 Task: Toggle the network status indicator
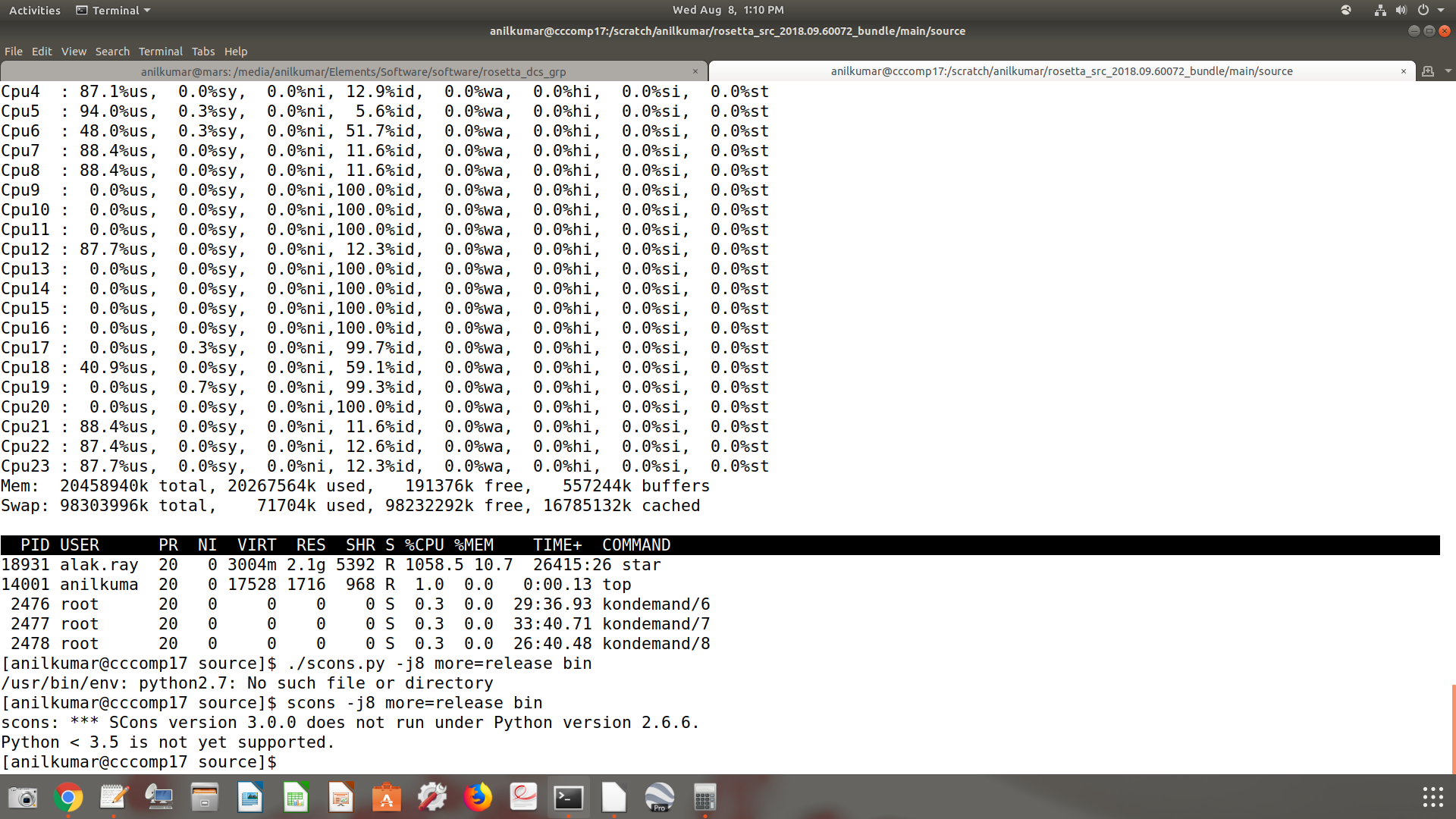[1379, 10]
